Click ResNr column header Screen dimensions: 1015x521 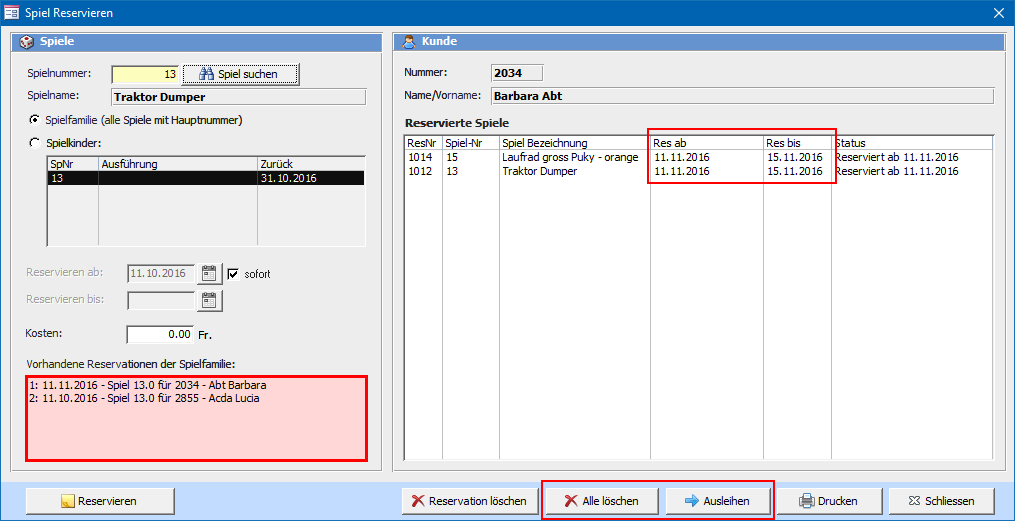click(423, 142)
